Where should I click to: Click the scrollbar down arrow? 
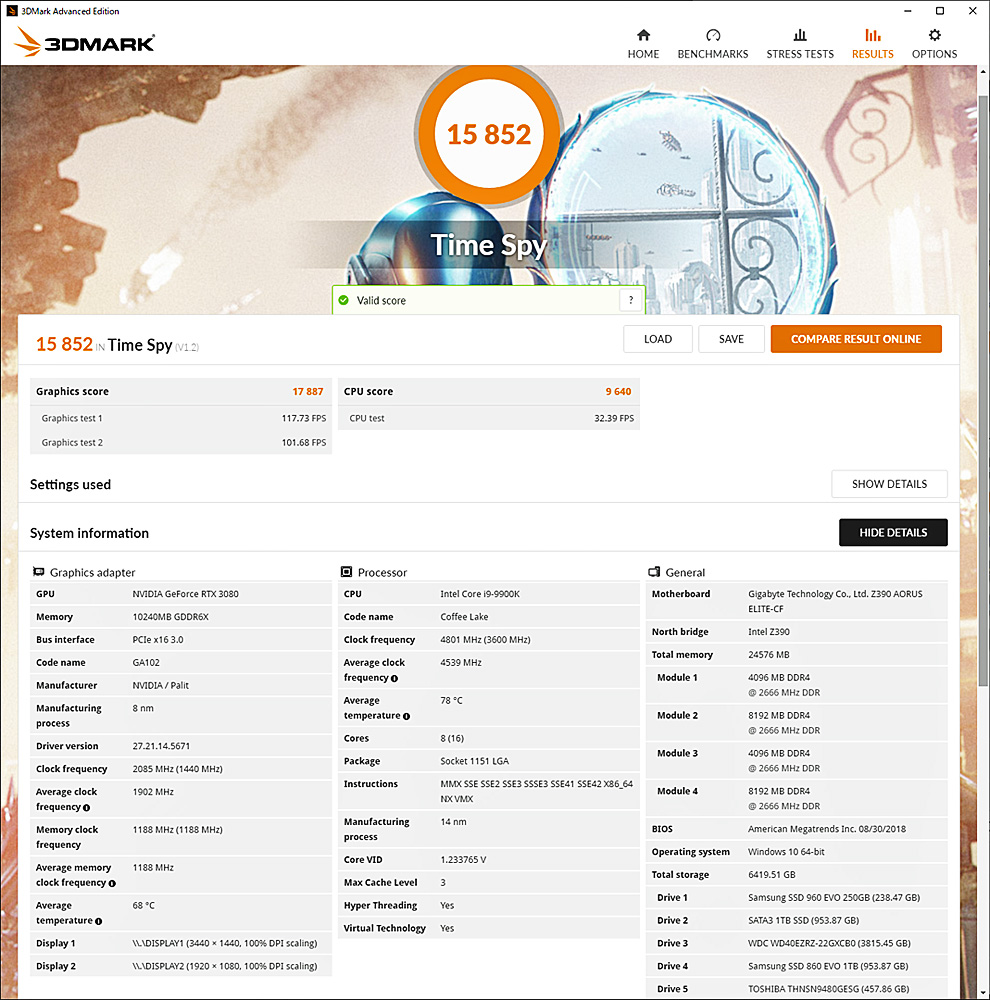[983, 992]
